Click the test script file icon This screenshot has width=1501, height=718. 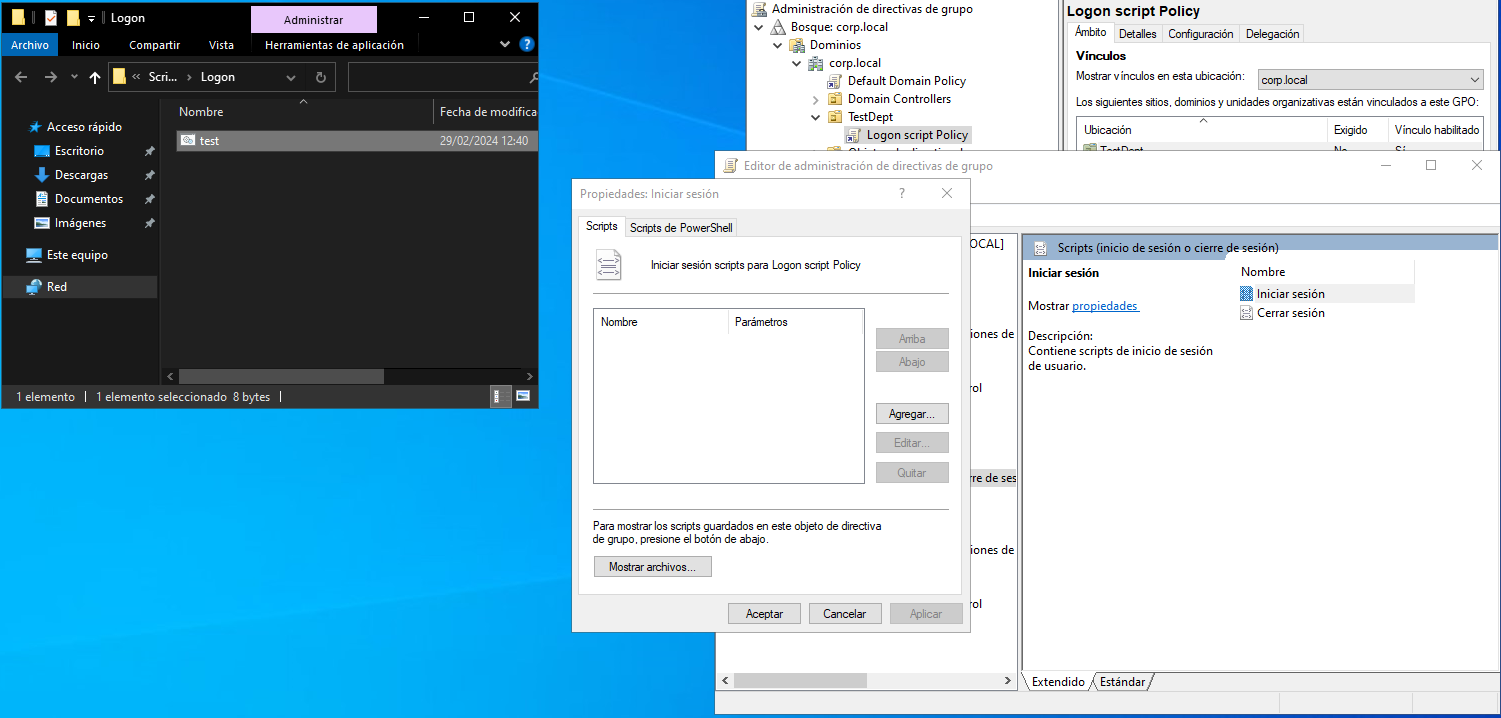(x=187, y=141)
